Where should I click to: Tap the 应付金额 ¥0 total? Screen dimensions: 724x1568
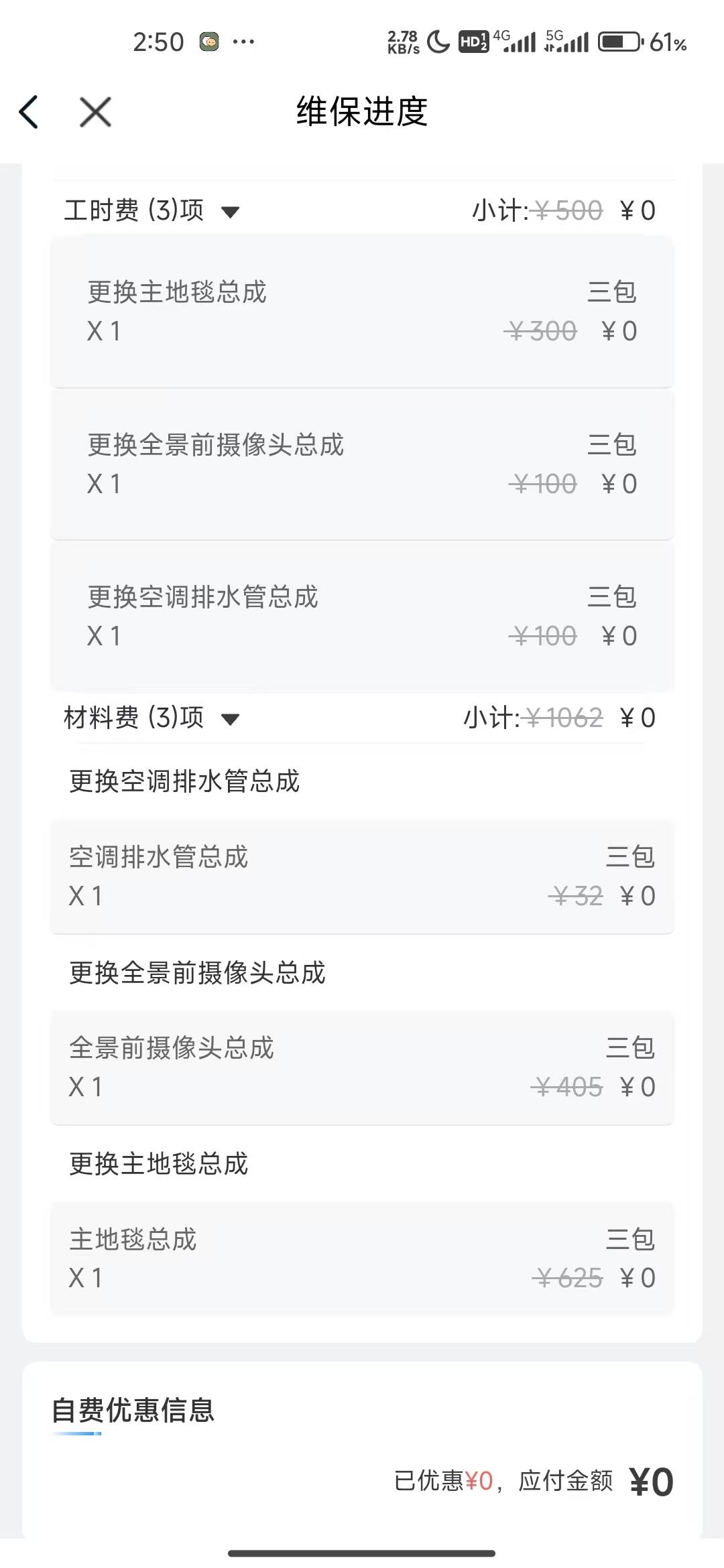[650, 1482]
